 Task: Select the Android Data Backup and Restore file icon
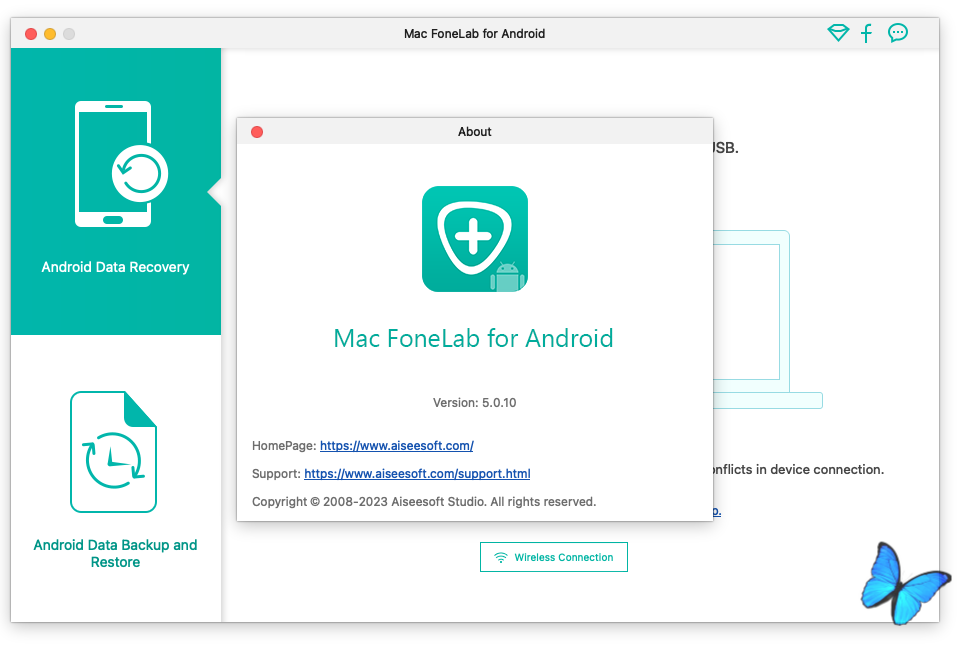click(114, 452)
